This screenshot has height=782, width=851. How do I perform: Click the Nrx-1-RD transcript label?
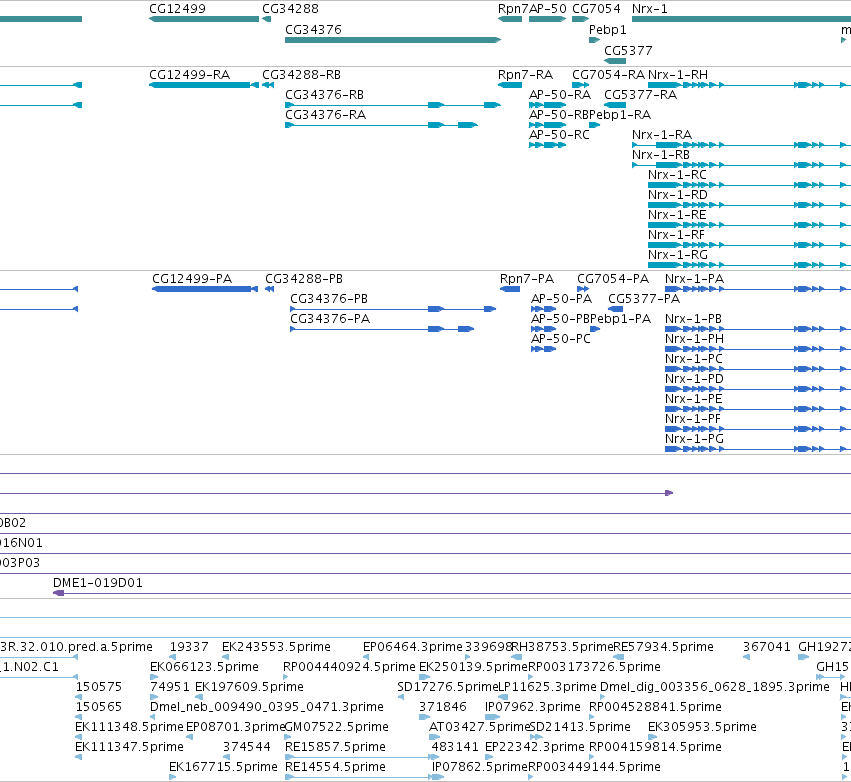(677, 194)
